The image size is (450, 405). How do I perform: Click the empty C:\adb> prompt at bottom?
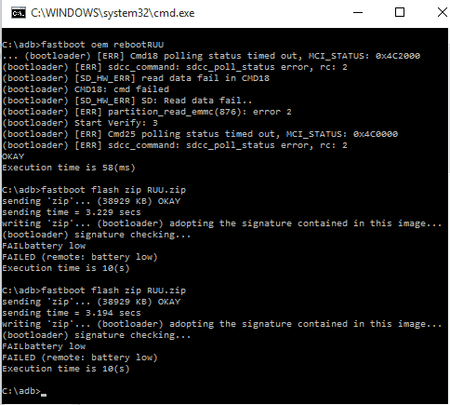pos(21,391)
